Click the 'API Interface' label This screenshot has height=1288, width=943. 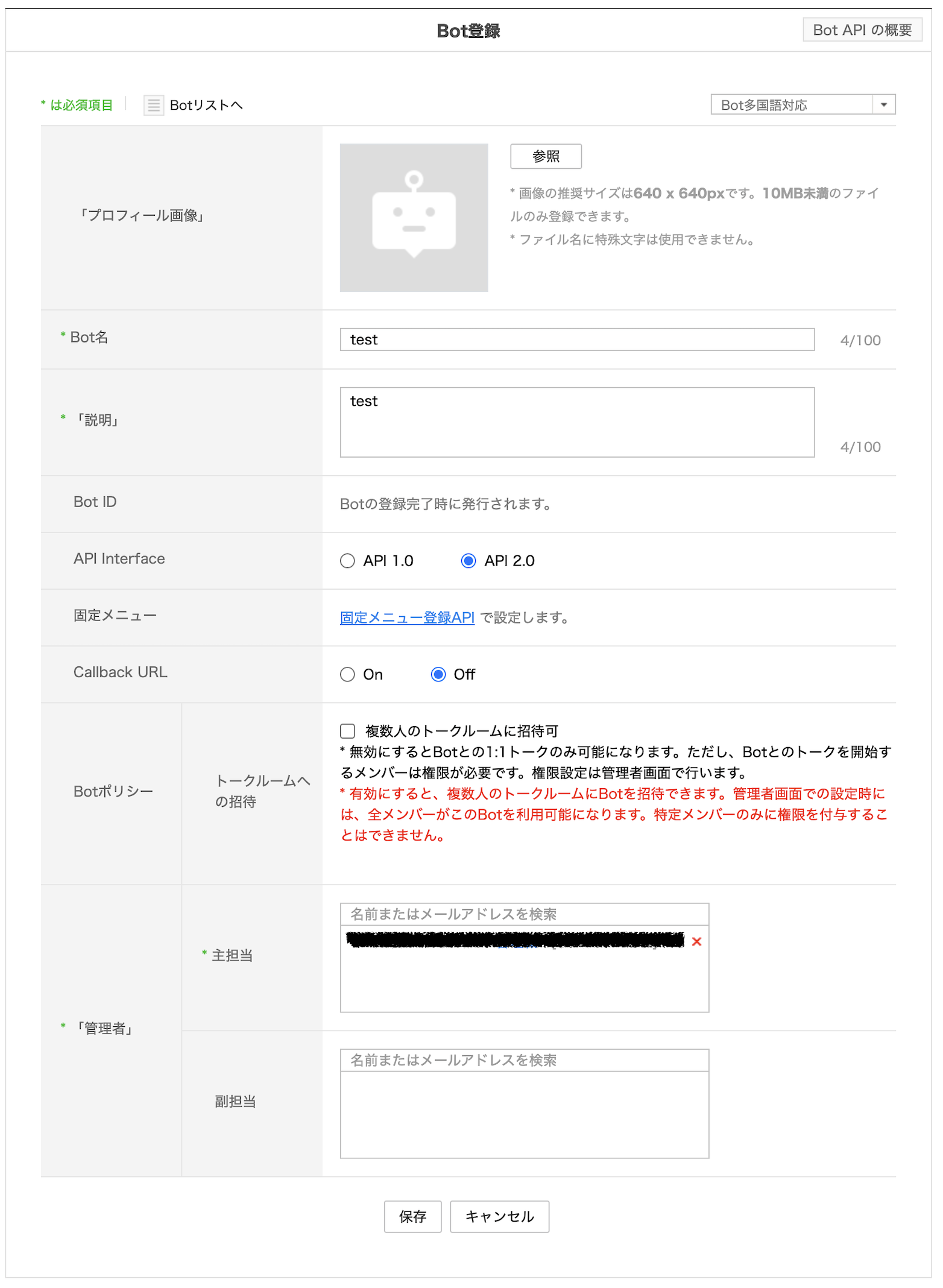119,558
